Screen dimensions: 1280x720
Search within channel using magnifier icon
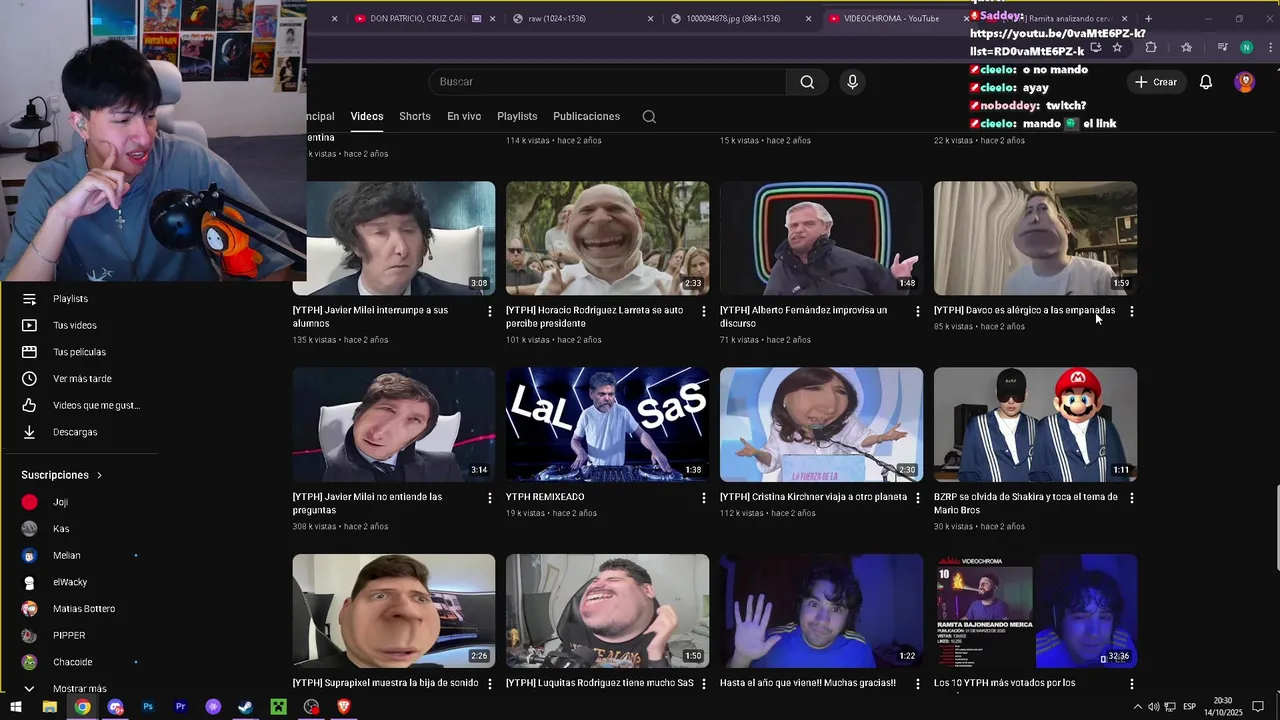(x=649, y=116)
